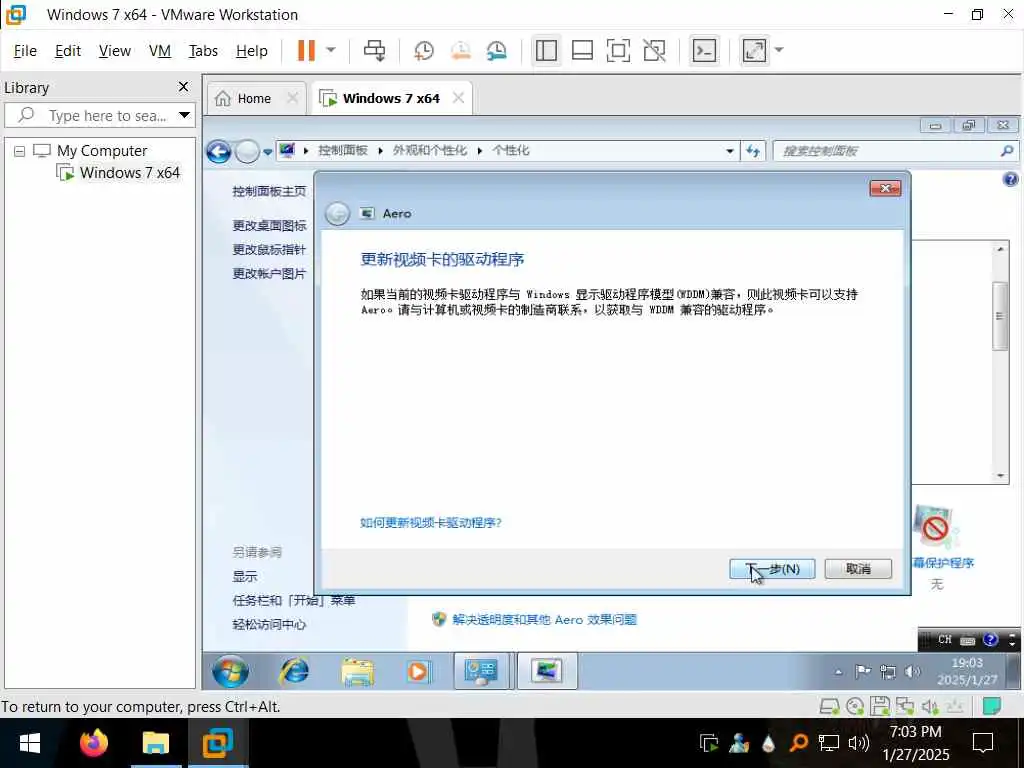Open host Windows Start button
Screen dimensions: 1024x768
pos(30,743)
